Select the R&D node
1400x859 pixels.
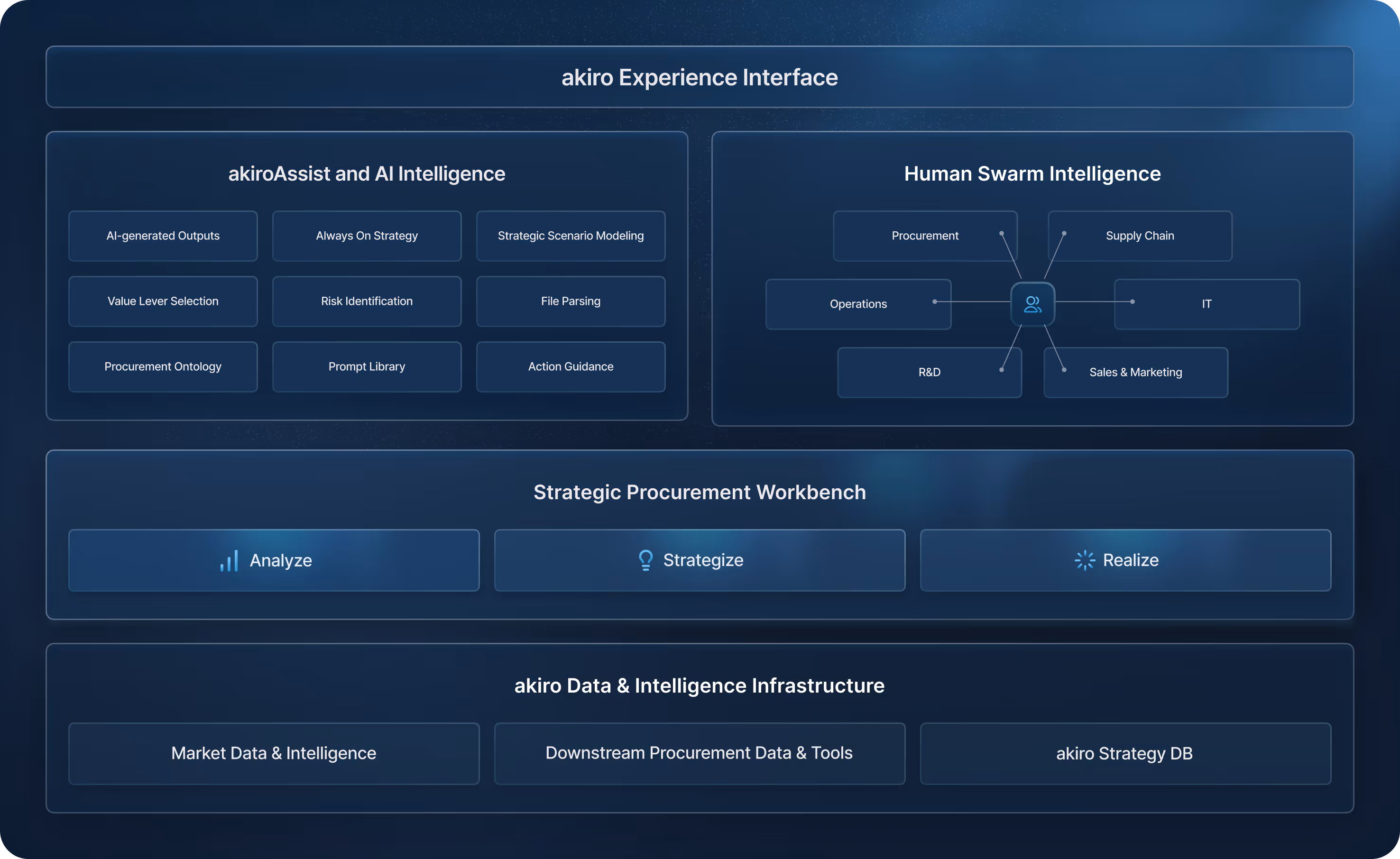[x=930, y=372]
